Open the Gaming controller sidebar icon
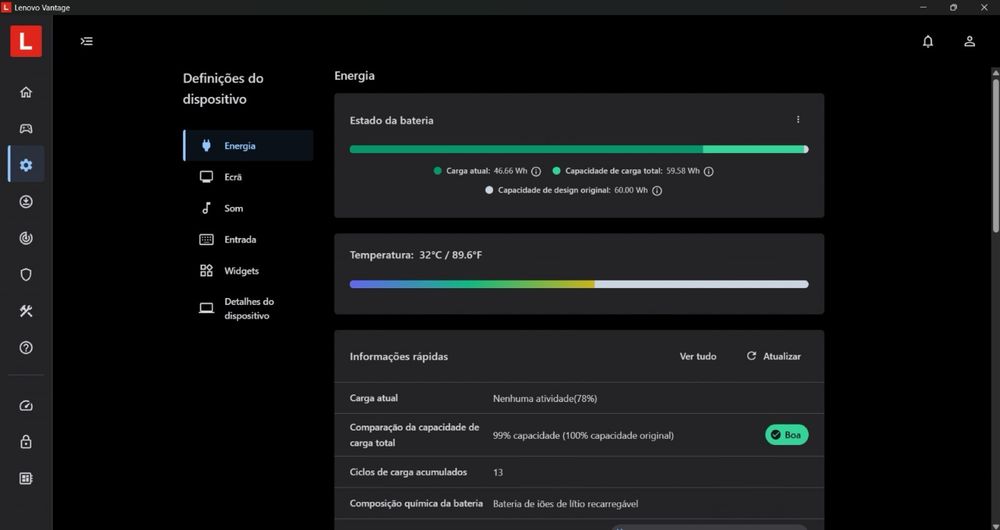Viewport: 1000px width, 530px height. coord(26,129)
